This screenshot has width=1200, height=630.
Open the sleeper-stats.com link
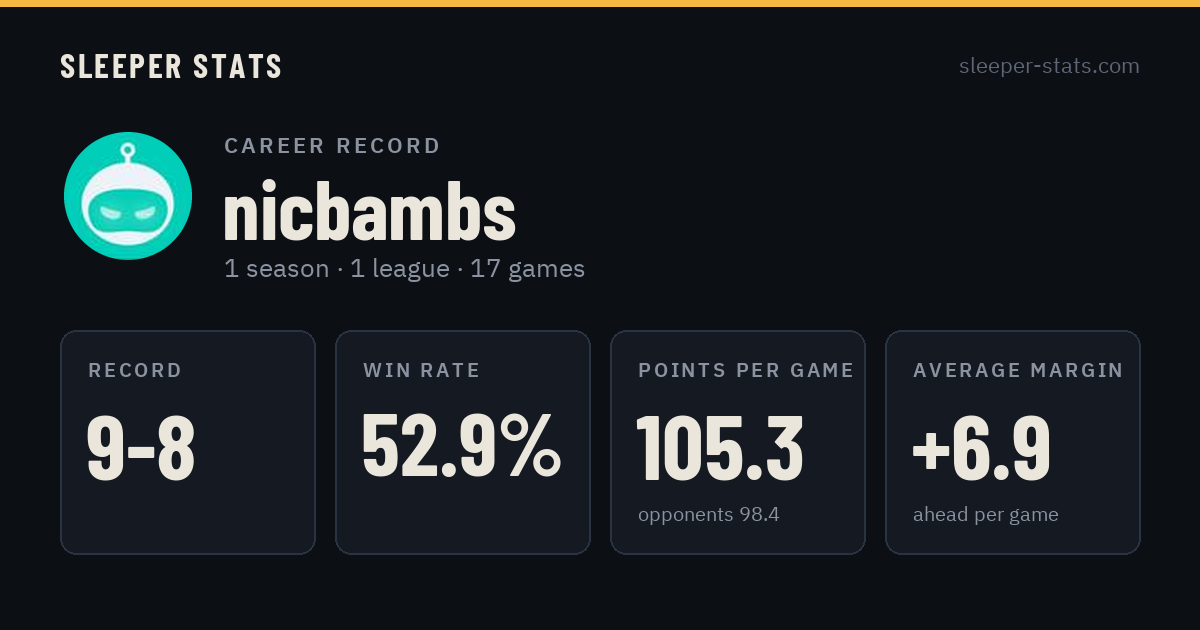tap(1049, 66)
